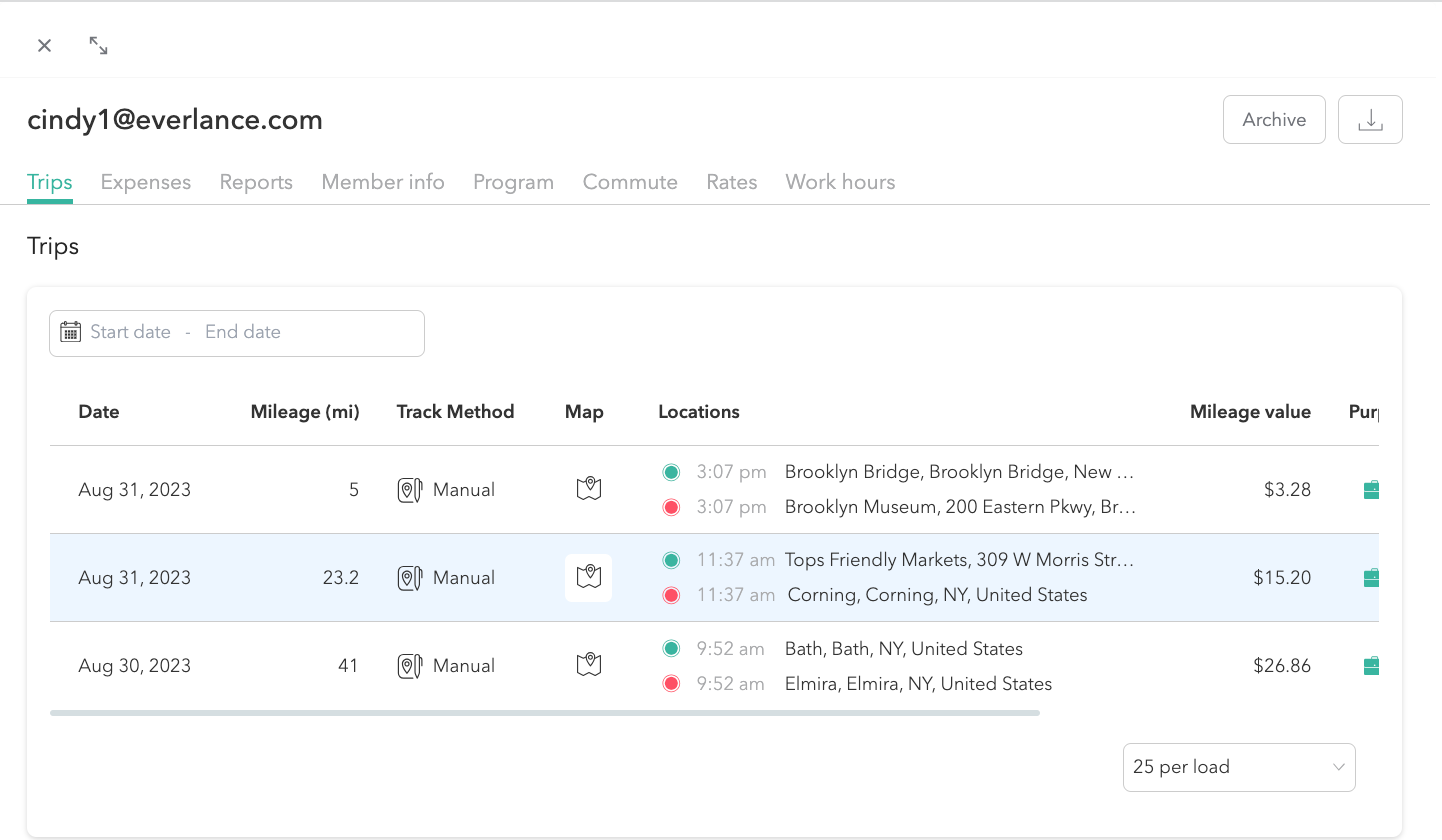Viewport: 1442px width, 840px height.
Task: Open map for the Brooklyn Bridge trip
Action: tap(589, 489)
